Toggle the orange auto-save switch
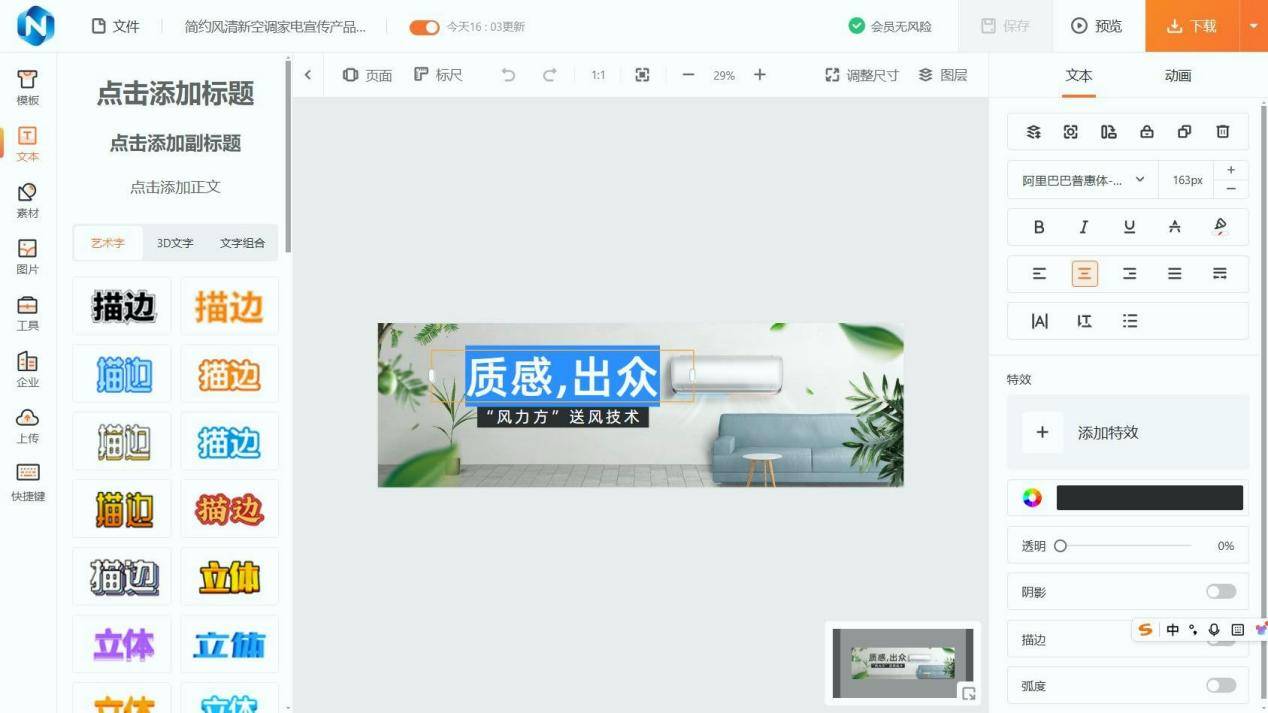 pos(424,27)
